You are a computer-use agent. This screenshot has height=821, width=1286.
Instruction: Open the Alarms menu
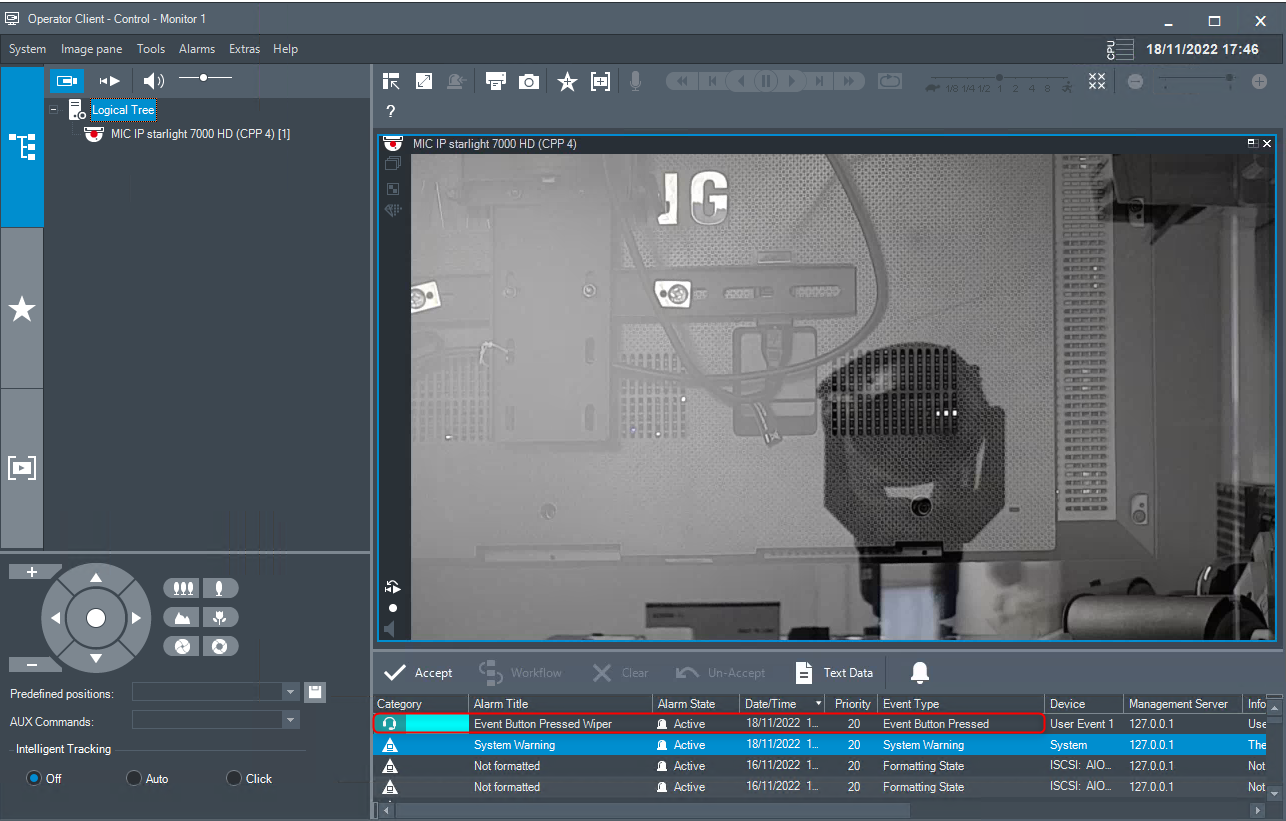197,49
